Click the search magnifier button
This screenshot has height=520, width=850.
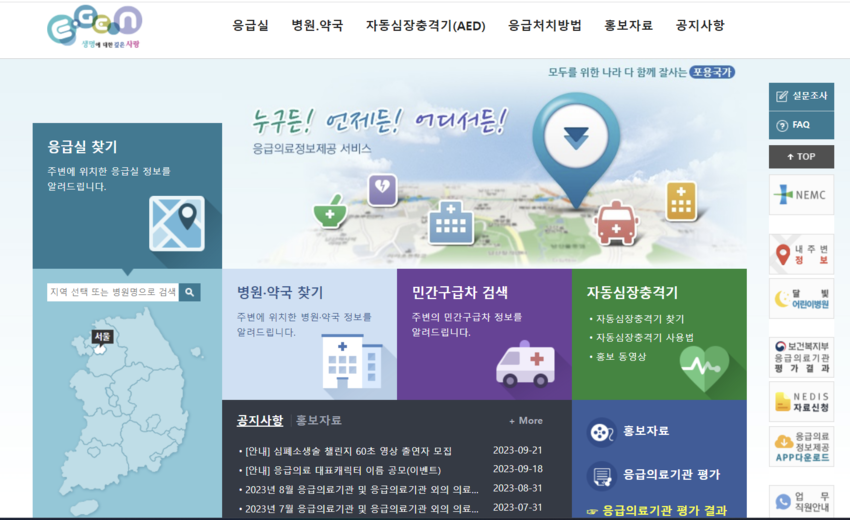[x=190, y=292]
